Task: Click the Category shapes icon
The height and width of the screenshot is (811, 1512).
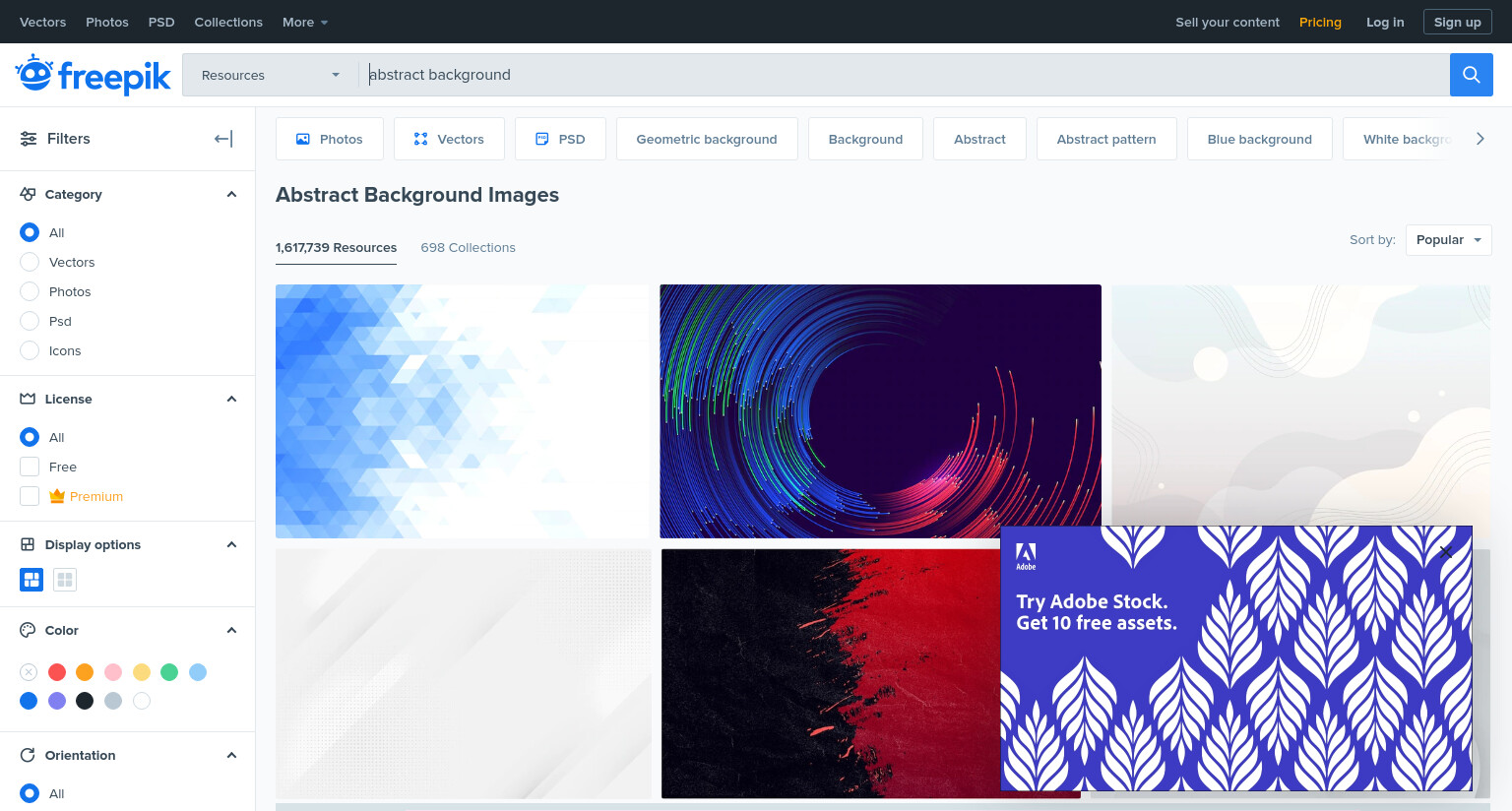Action: click(28, 194)
